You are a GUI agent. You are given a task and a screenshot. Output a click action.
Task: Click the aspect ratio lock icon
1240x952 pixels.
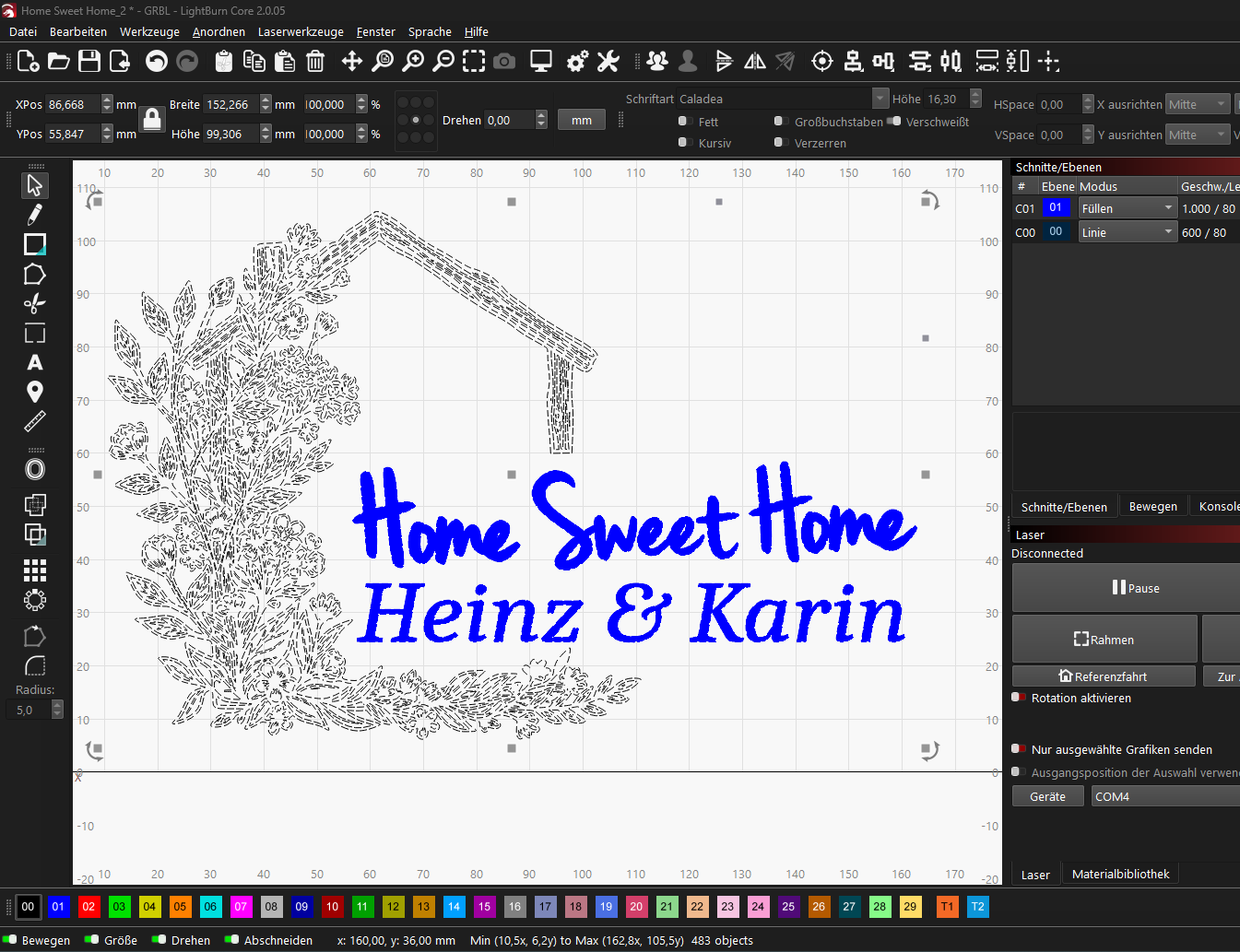[x=152, y=119]
